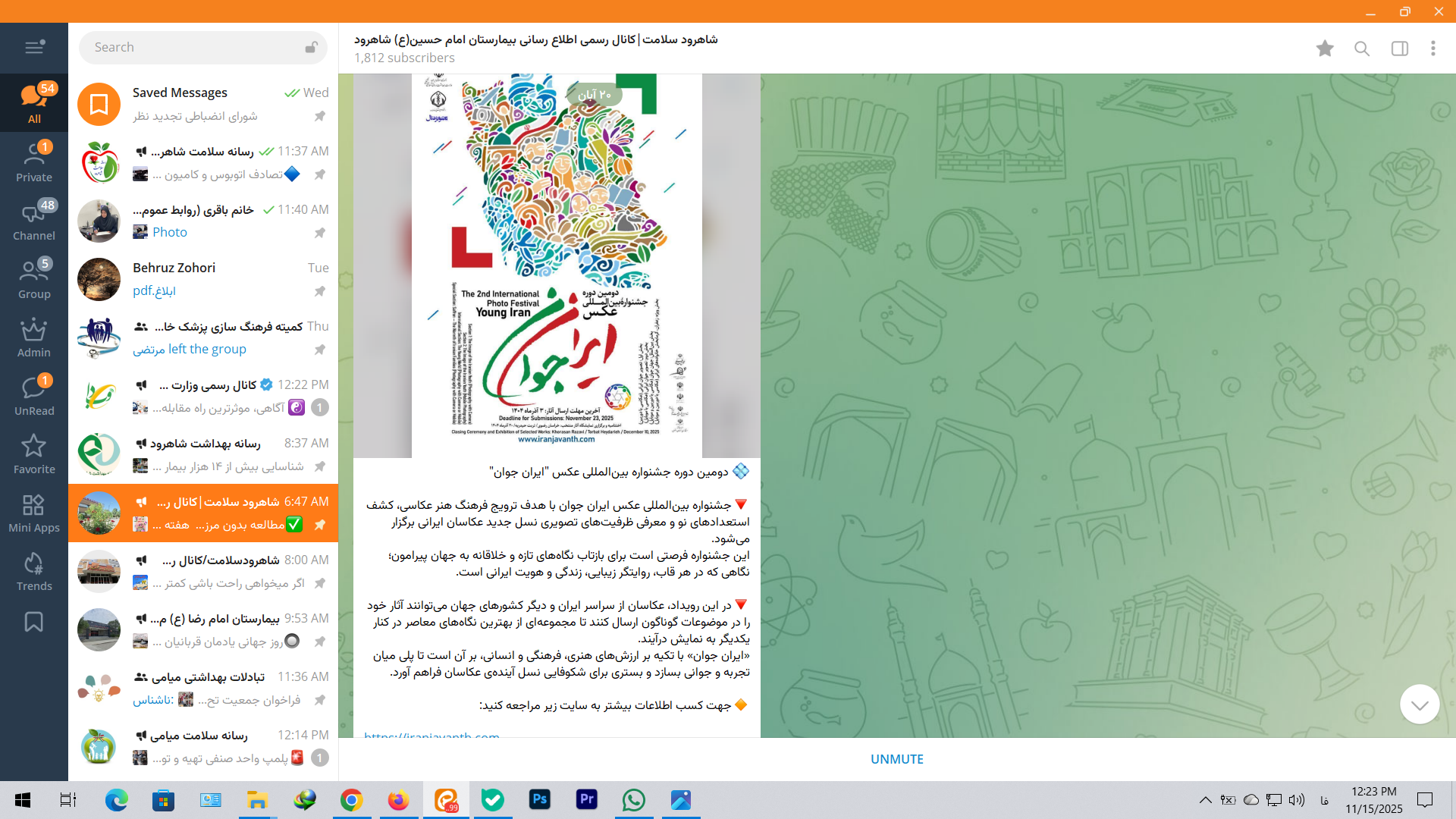Toggle the right side panel view
The height and width of the screenshot is (819, 1456).
(1399, 49)
